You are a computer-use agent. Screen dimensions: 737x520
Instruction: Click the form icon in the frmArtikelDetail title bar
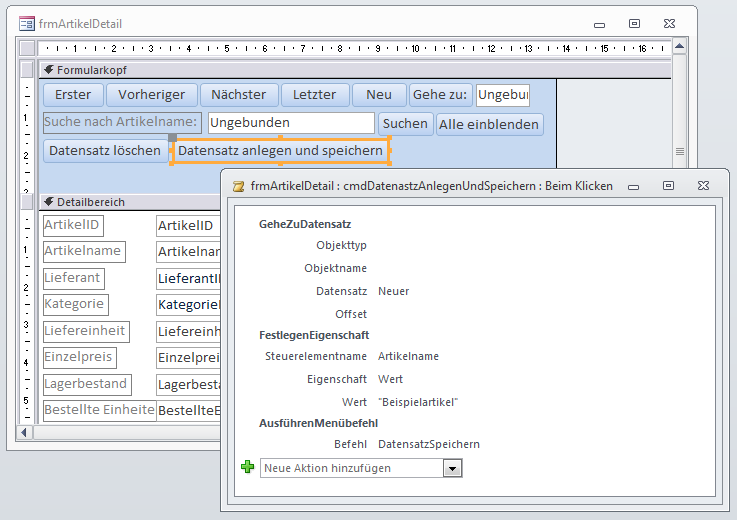pyautogui.click(x=27, y=24)
